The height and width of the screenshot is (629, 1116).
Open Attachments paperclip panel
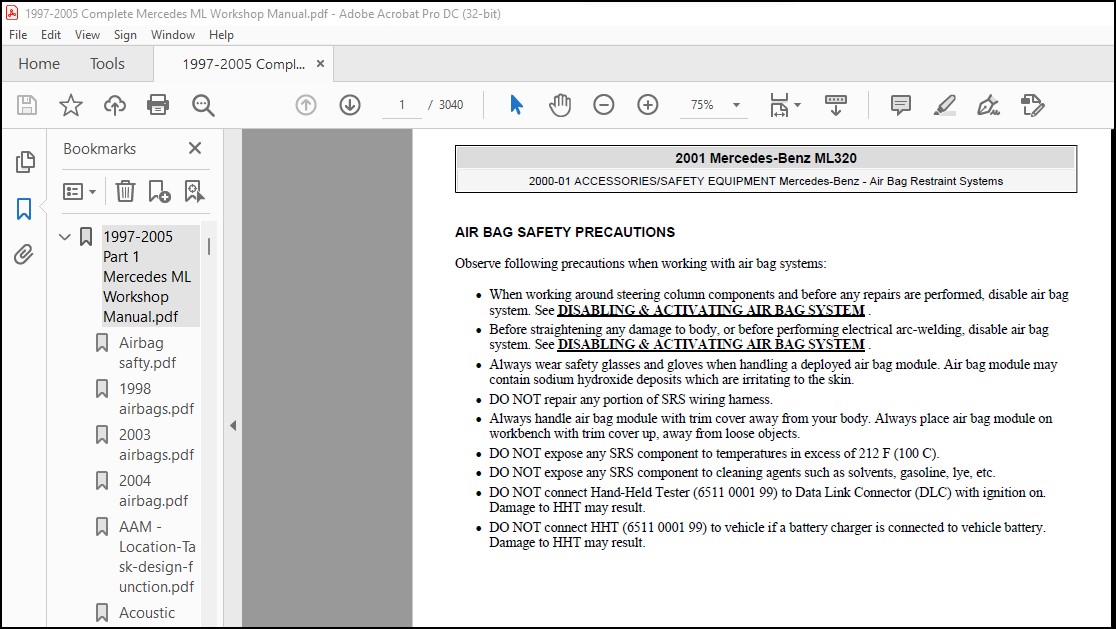point(23,255)
